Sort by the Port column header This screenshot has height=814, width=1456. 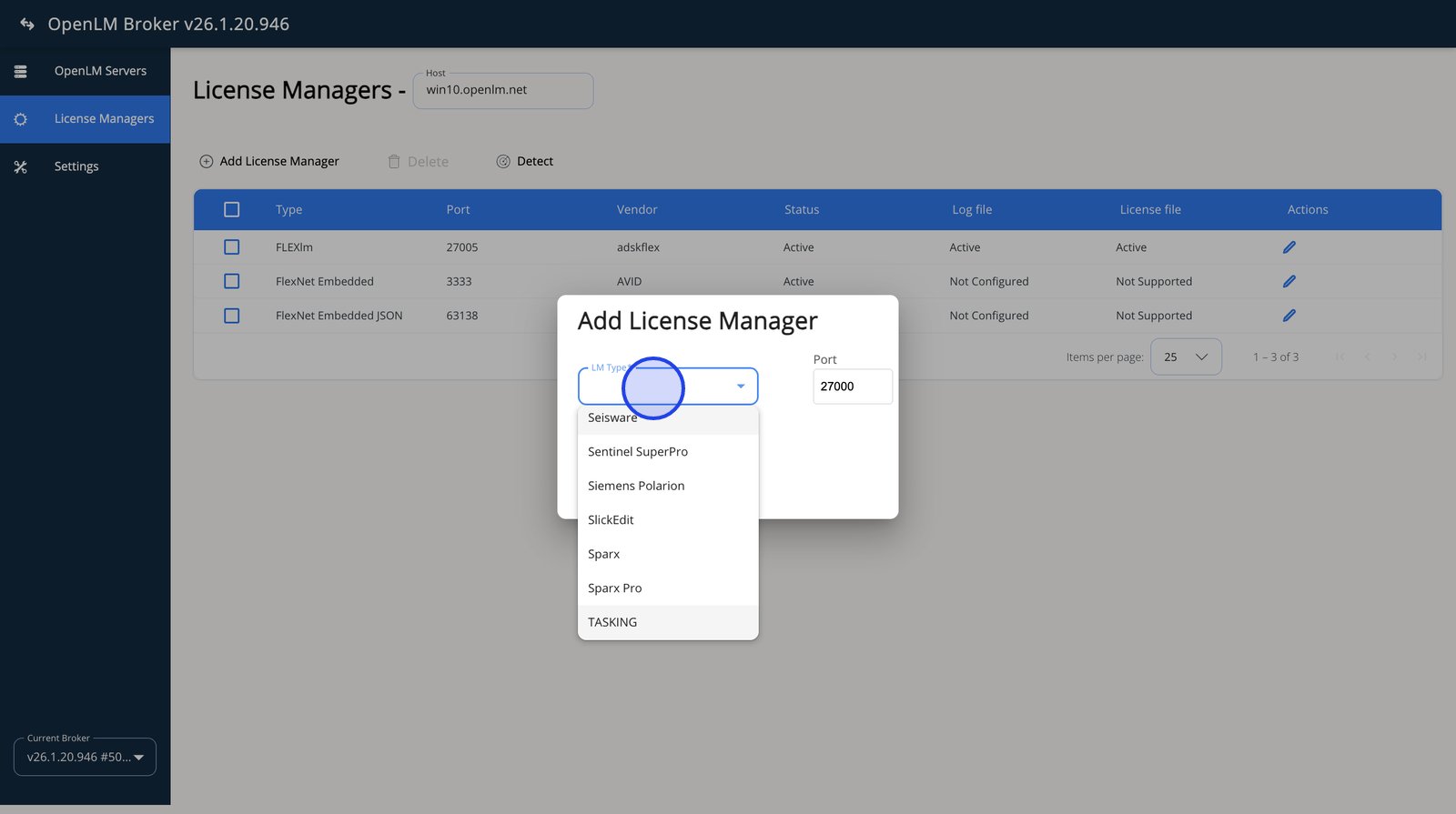(458, 209)
